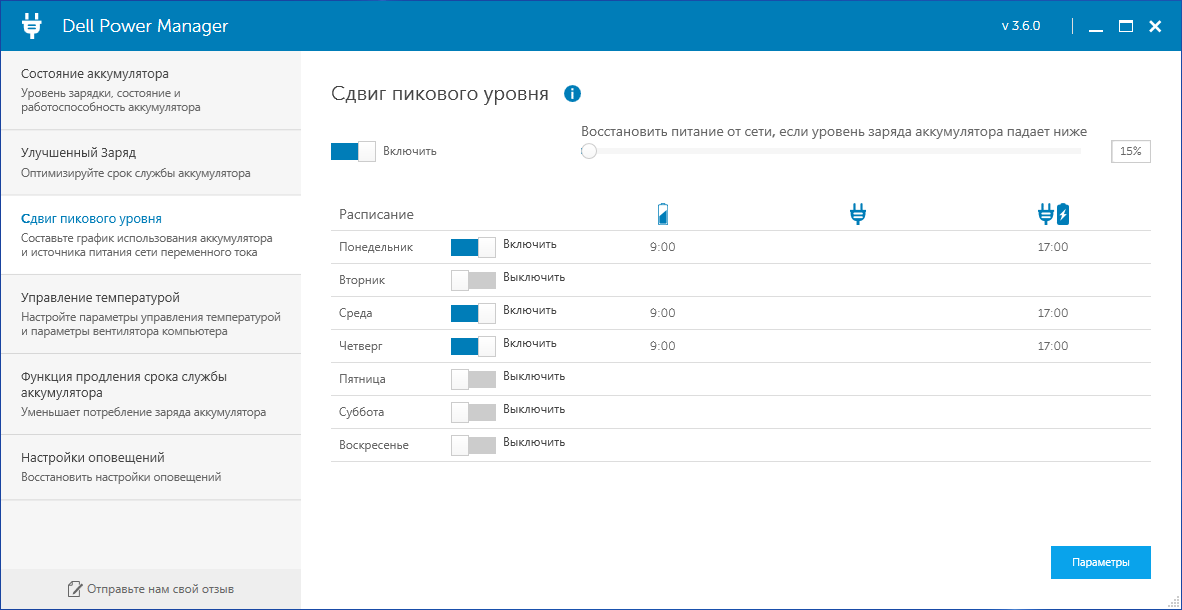Viewport: 1182px width, 610px height.
Task: Open Управление температурой section
Action: (151, 314)
